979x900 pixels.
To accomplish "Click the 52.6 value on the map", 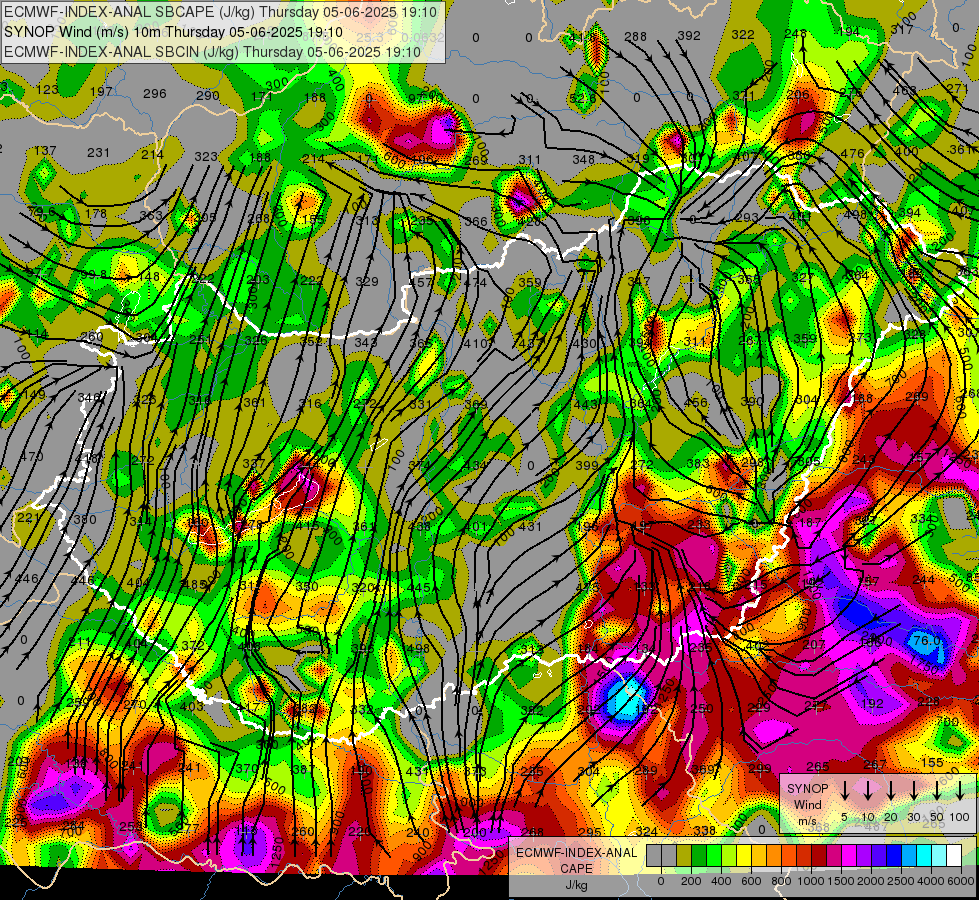I will [x=583, y=98].
